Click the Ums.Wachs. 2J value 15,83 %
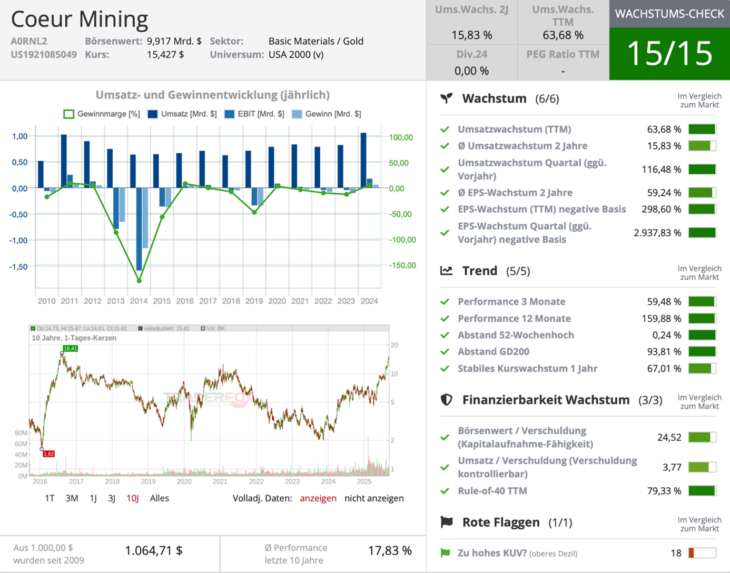 click(x=472, y=35)
